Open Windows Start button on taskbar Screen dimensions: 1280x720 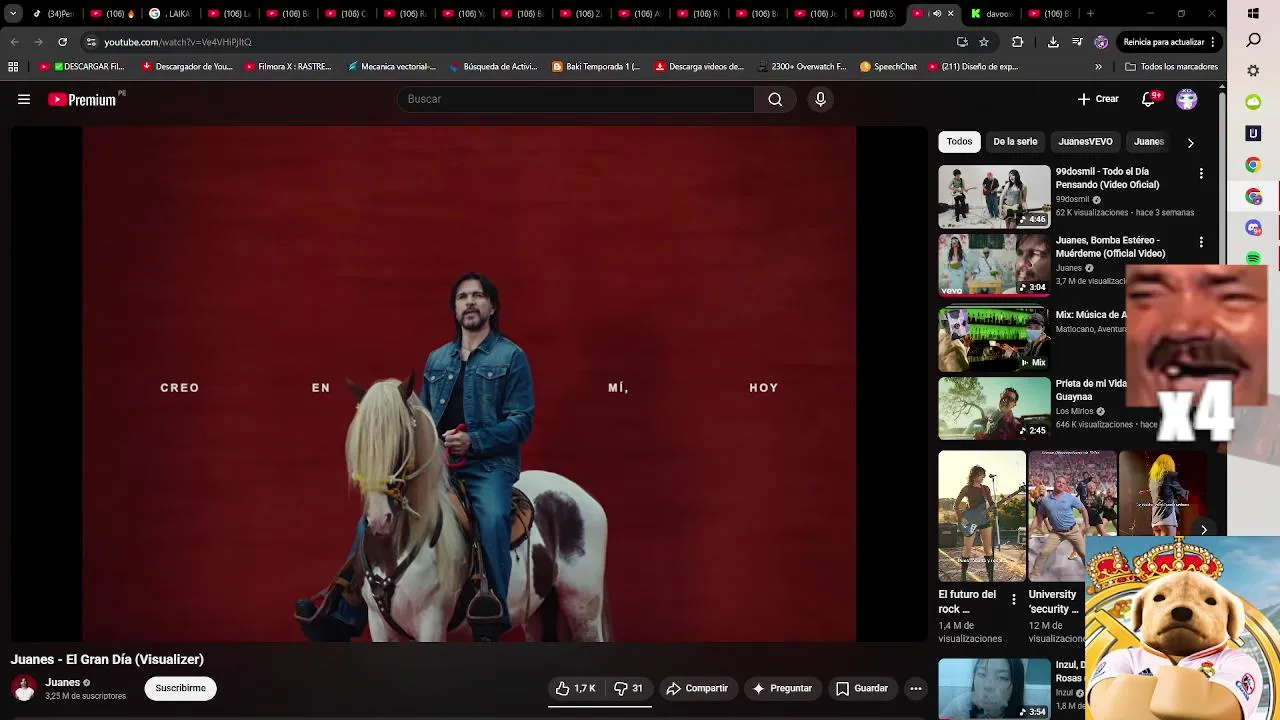coord(1253,14)
